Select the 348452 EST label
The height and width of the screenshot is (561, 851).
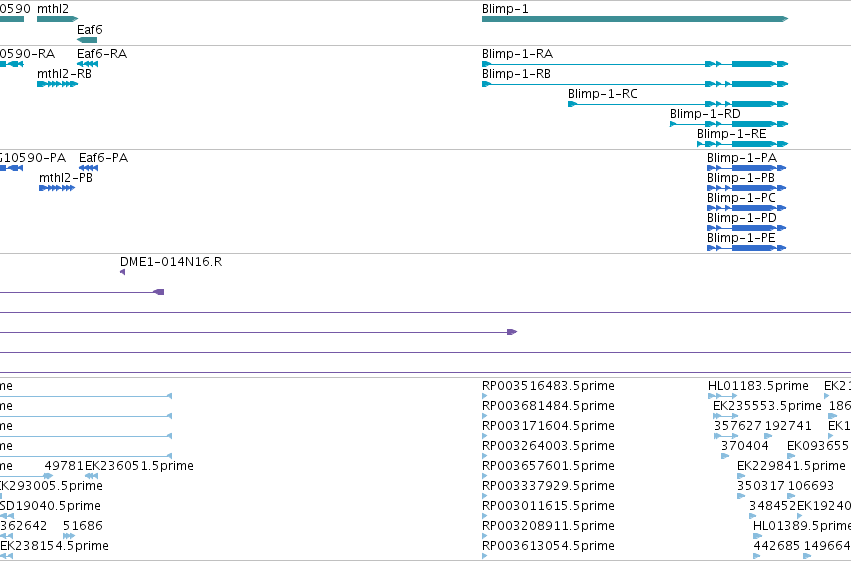[x=773, y=506]
